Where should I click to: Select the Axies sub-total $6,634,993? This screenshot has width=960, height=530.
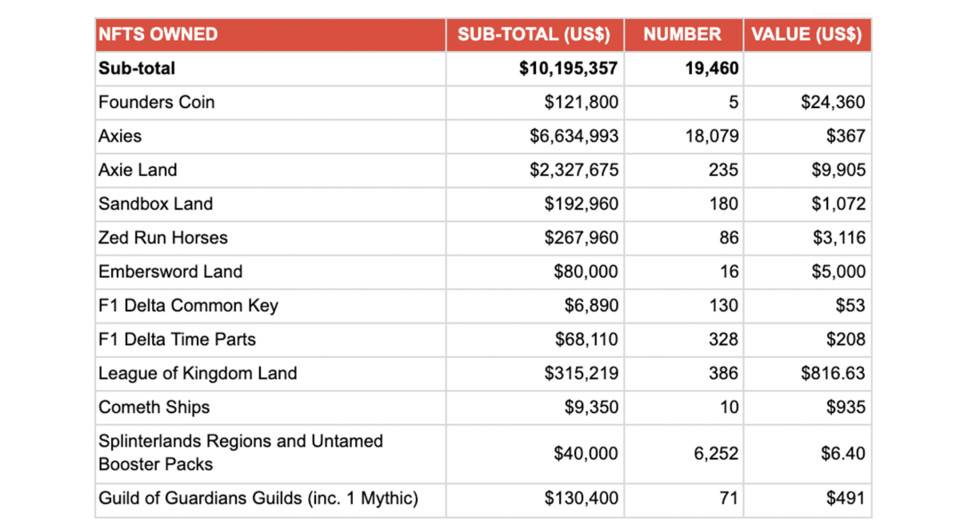[x=574, y=136]
